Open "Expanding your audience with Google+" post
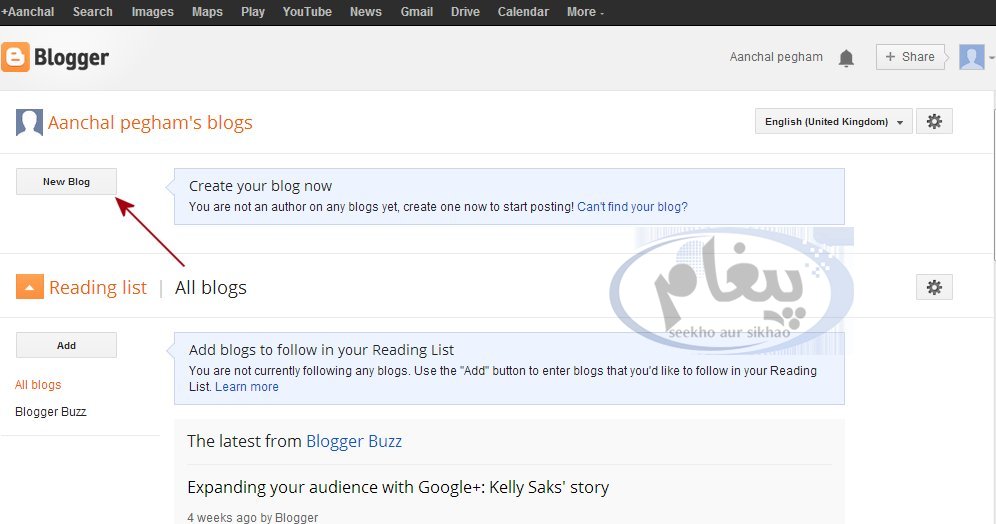Viewport: 996px width, 524px height. tap(398, 487)
